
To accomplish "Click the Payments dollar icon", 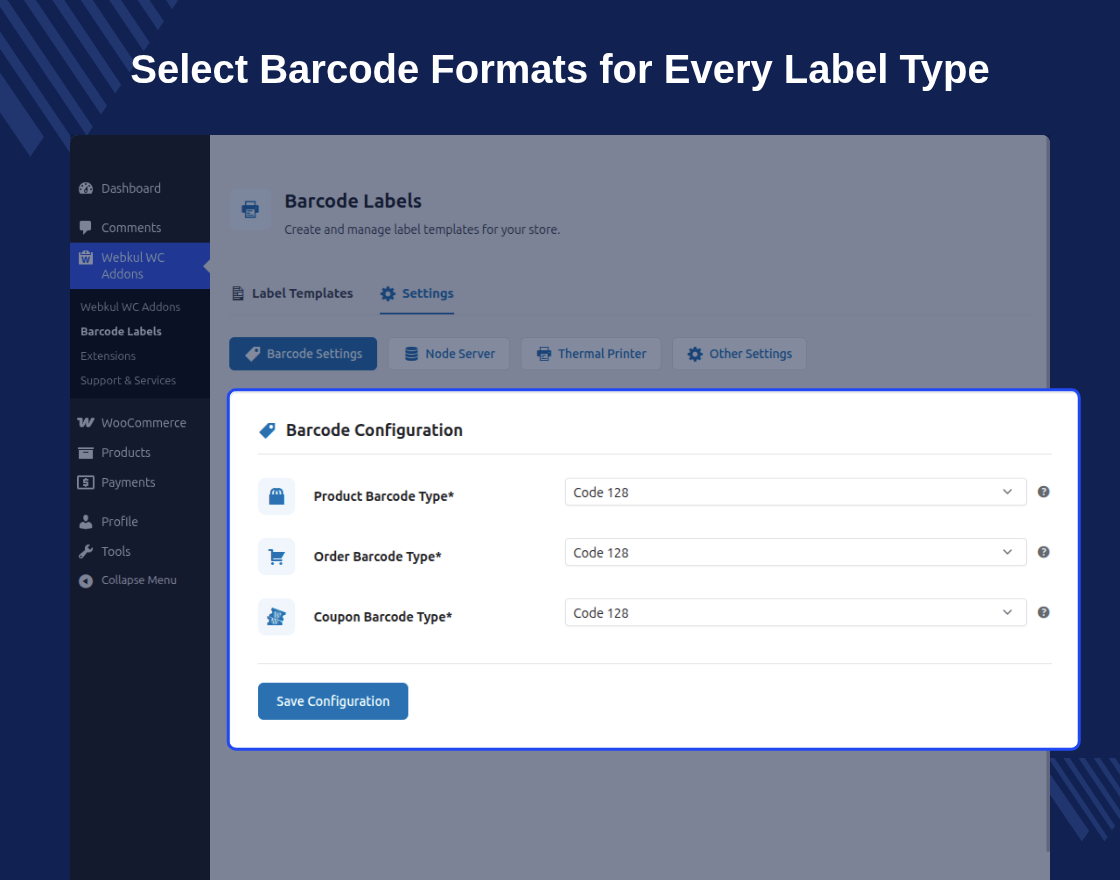I will click(86, 483).
